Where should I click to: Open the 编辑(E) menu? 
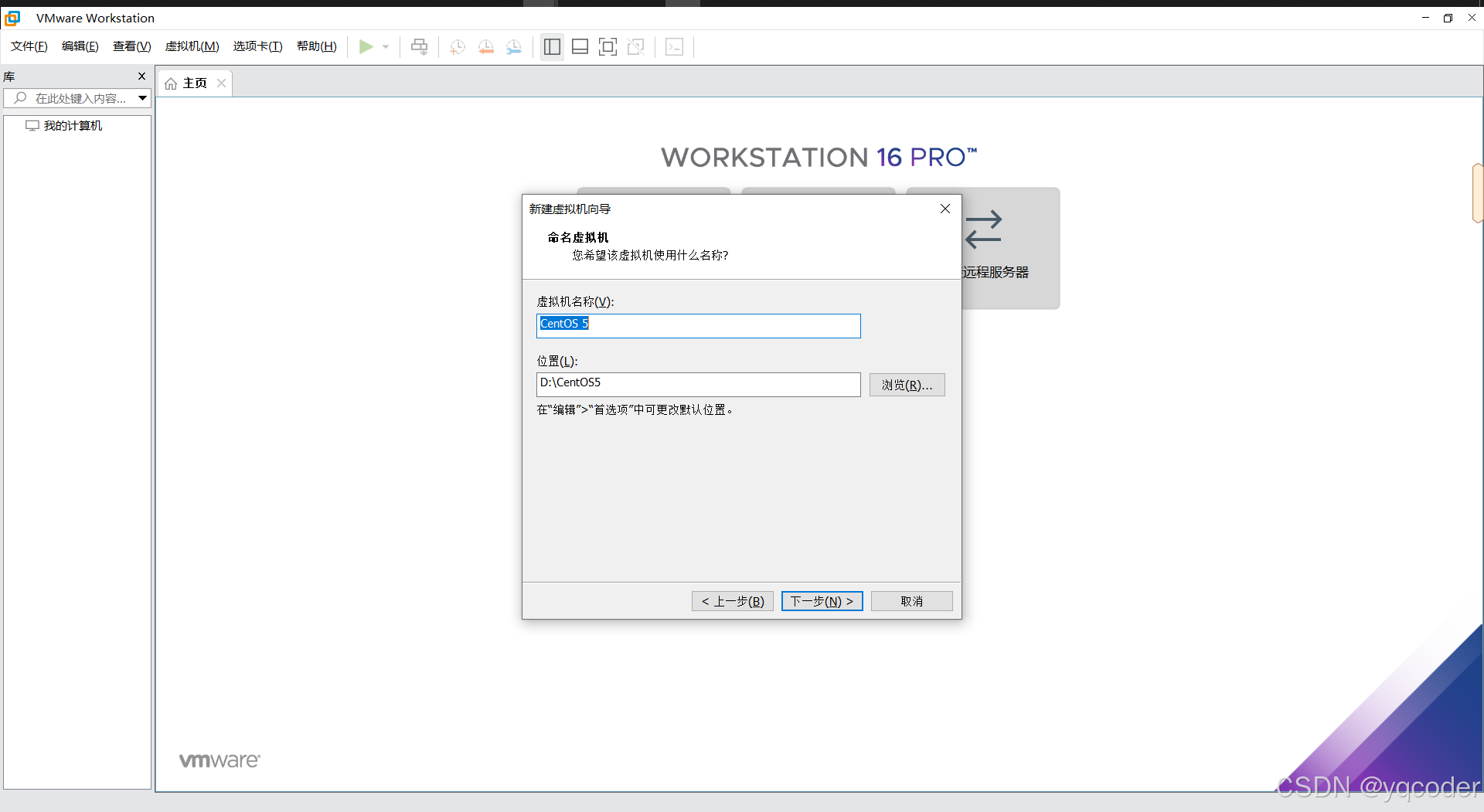point(80,46)
